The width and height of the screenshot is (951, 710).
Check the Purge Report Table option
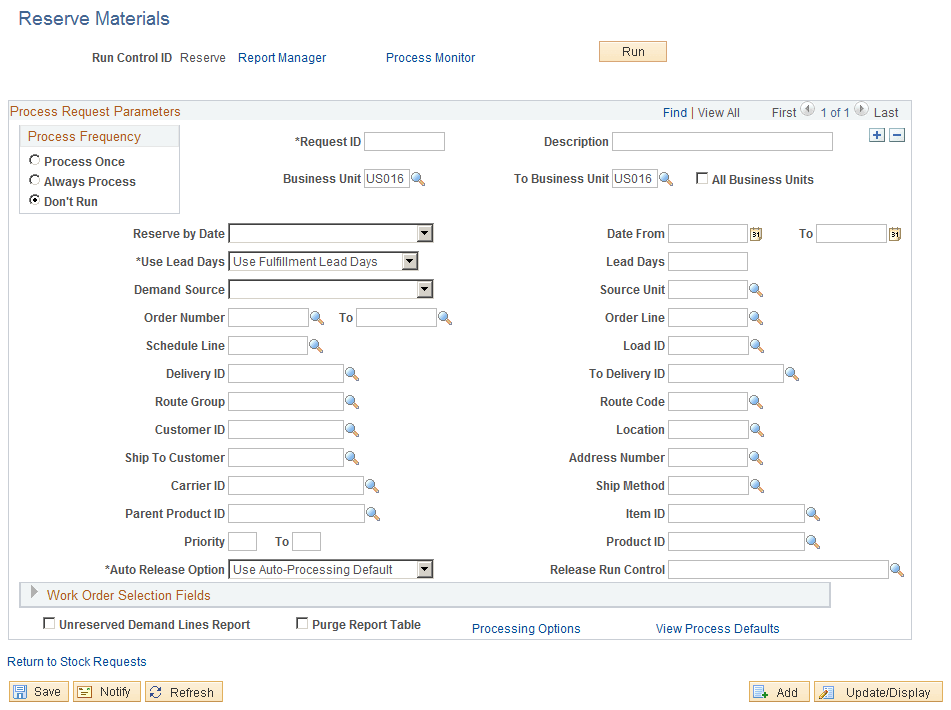pos(302,623)
